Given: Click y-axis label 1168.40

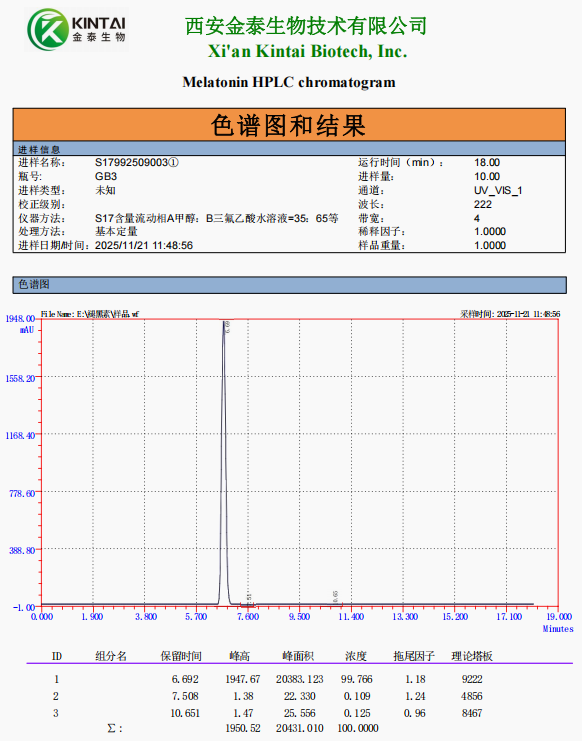Looking at the screenshot, I should (20, 436).
